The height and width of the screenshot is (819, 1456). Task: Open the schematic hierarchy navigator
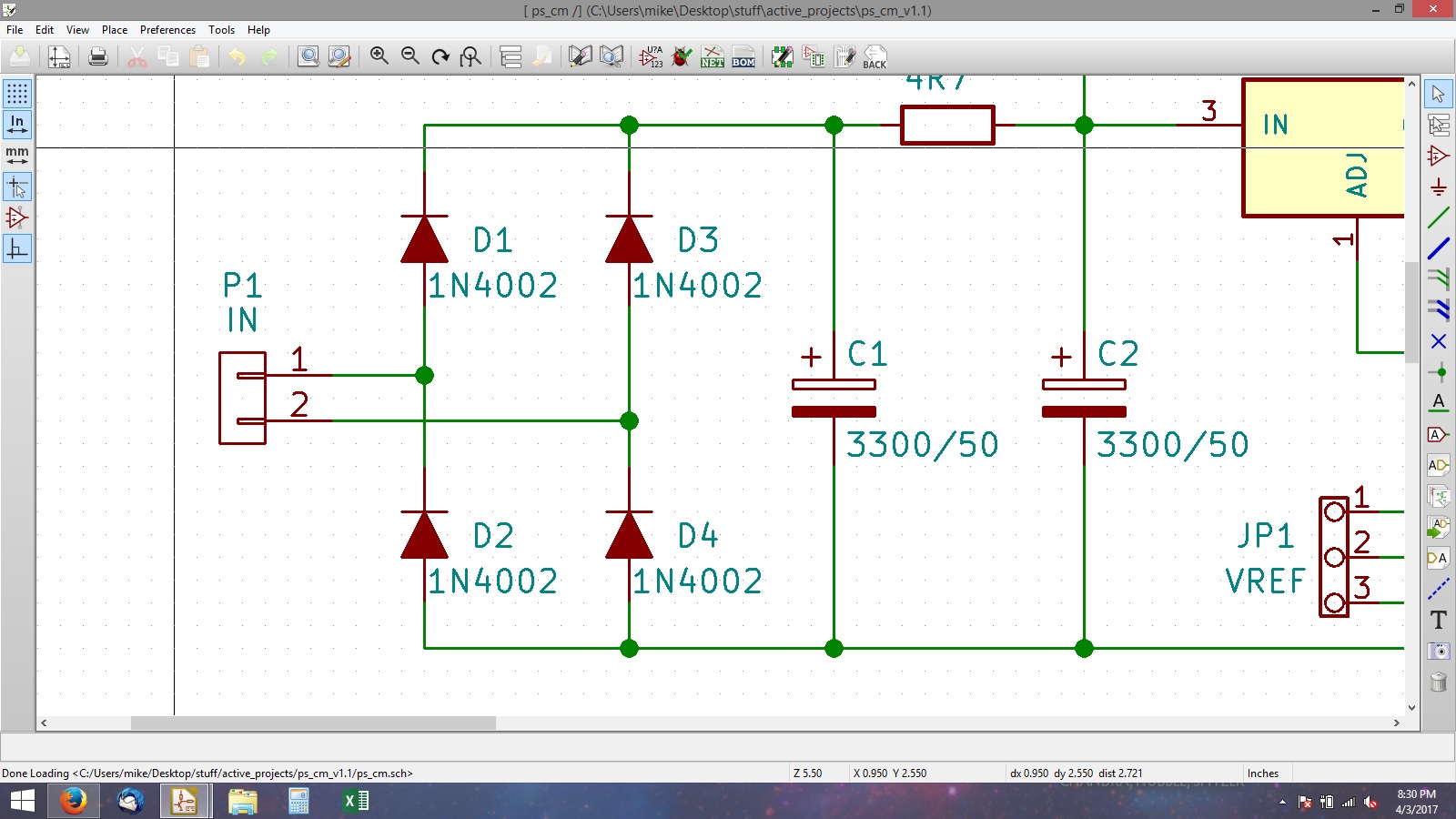click(x=511, y=56)
